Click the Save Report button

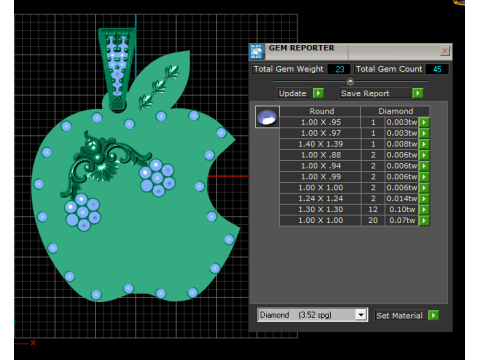(375, 93)
